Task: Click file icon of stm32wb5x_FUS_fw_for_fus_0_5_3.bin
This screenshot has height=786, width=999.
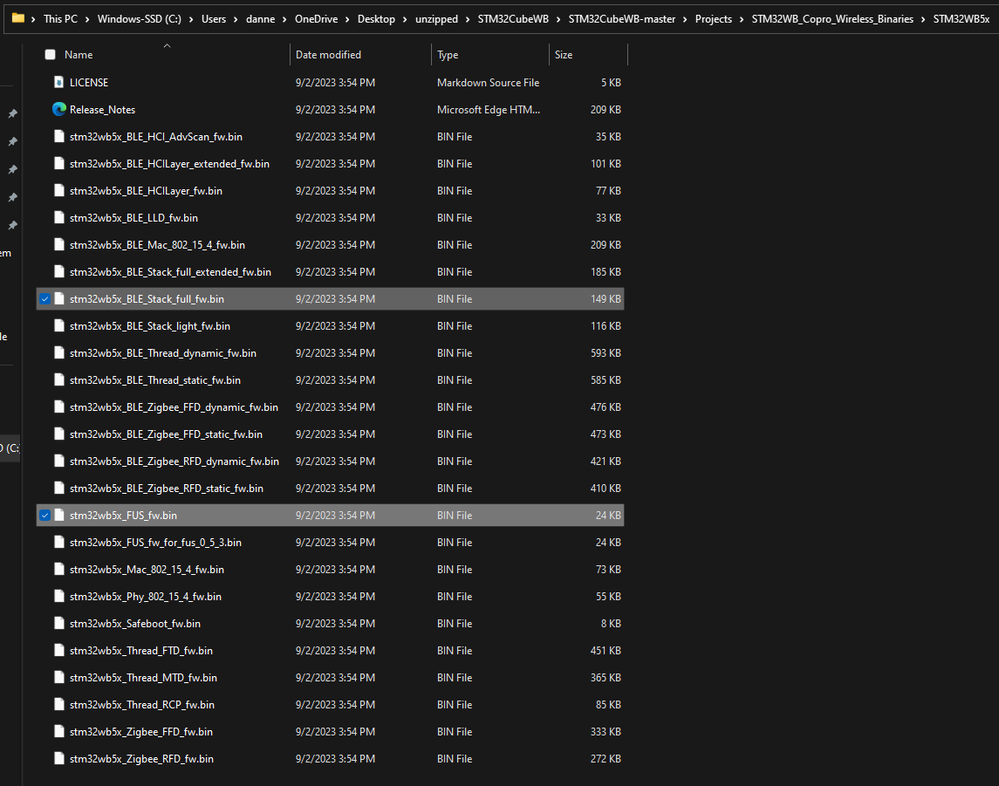Action: (x=59, y=542)
